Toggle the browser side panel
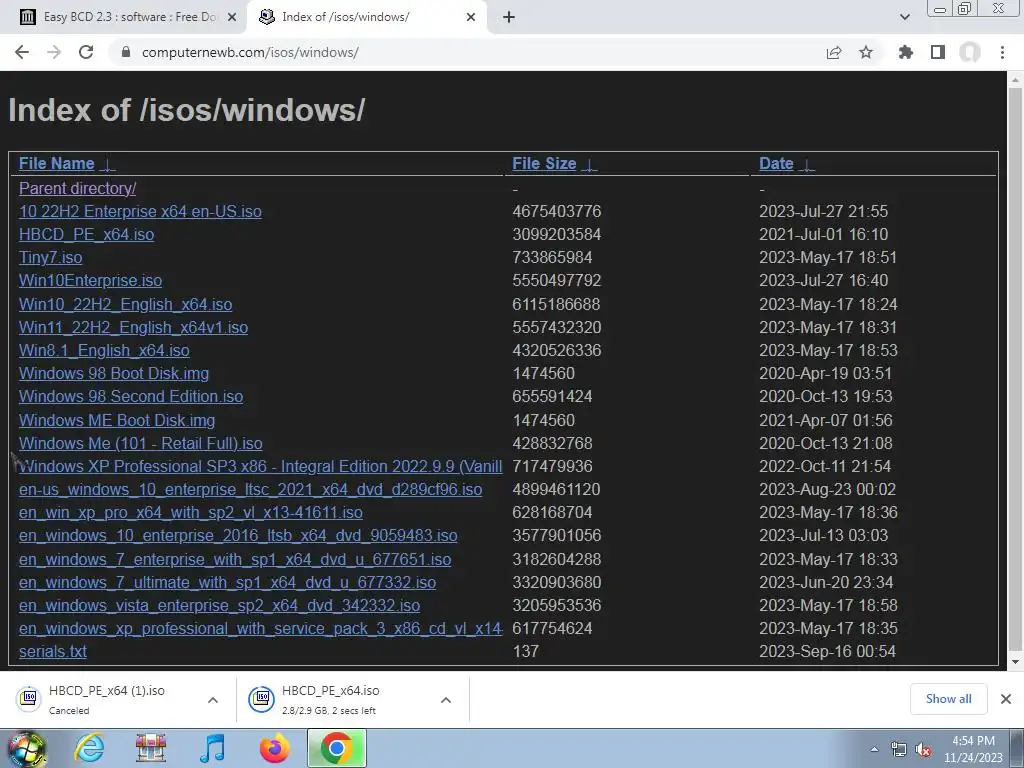The width and height of the screenshot is (1024, 768). 938,52
